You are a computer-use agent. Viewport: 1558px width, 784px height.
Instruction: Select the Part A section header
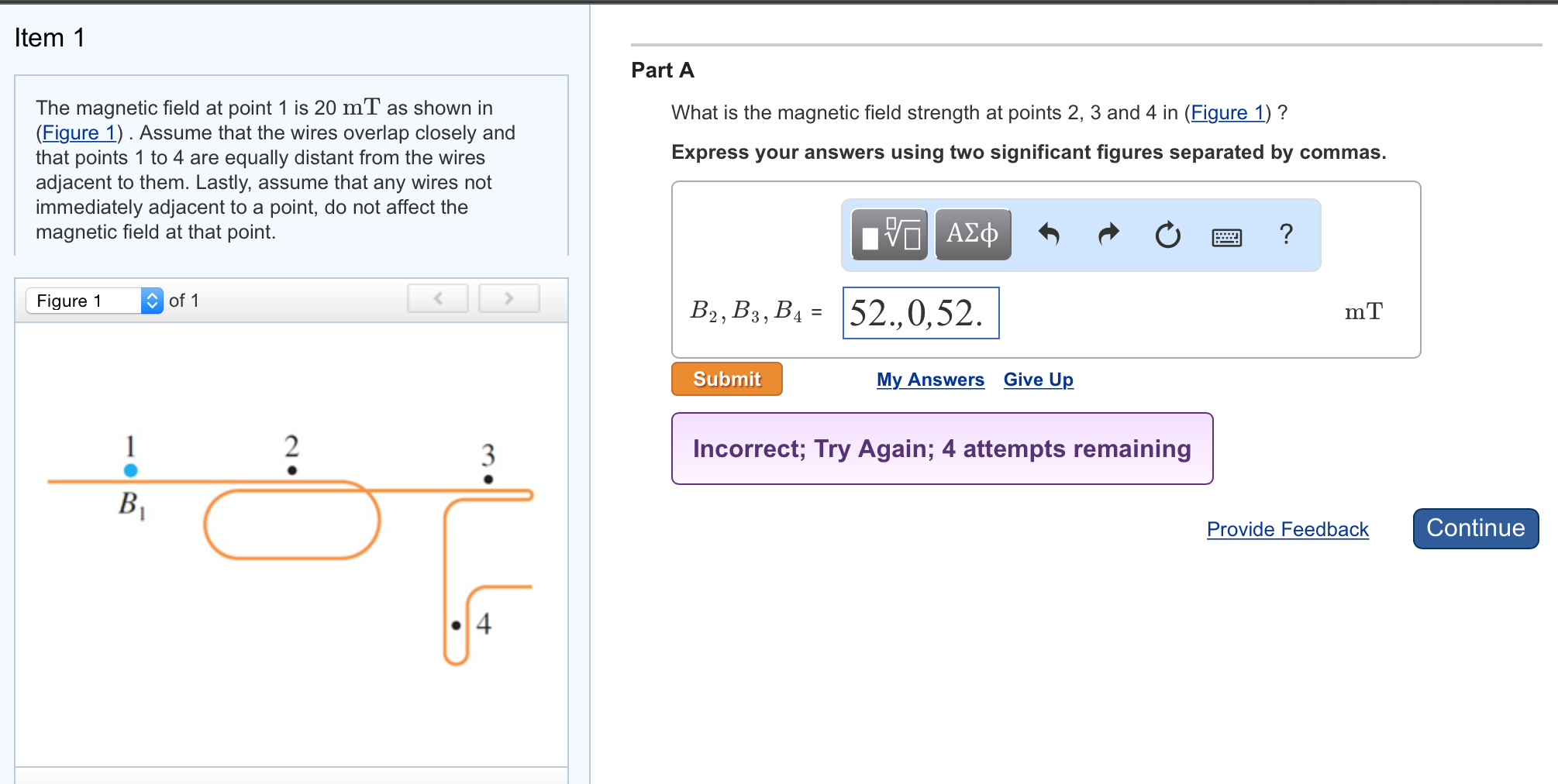[661, 70]
